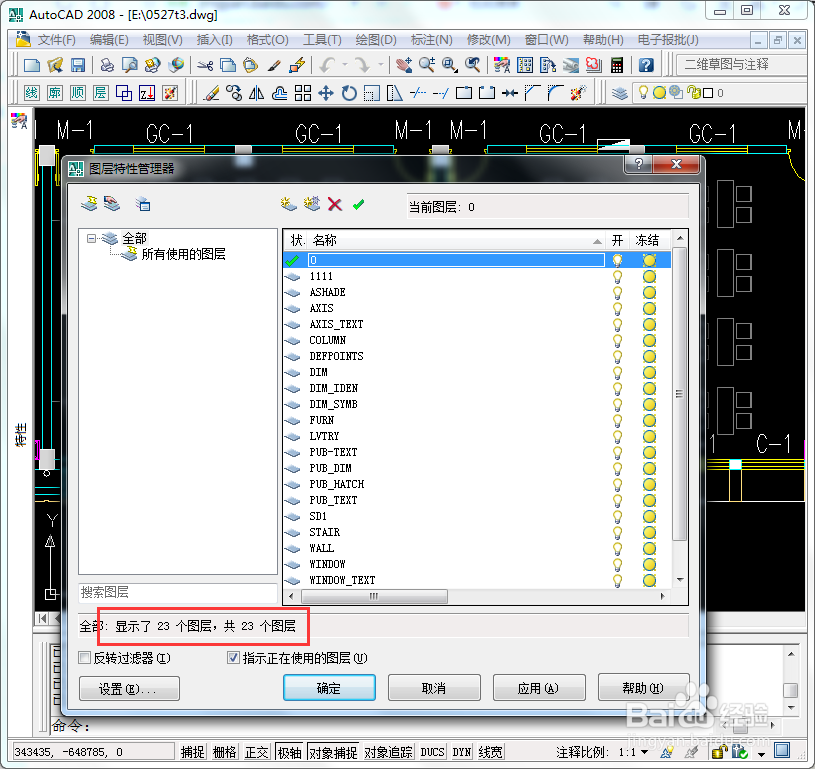Click the Explode tool icon
Image resolution: width=815 pixels, height=769 pixels.
pyautogui.click(x=578, y=93)
